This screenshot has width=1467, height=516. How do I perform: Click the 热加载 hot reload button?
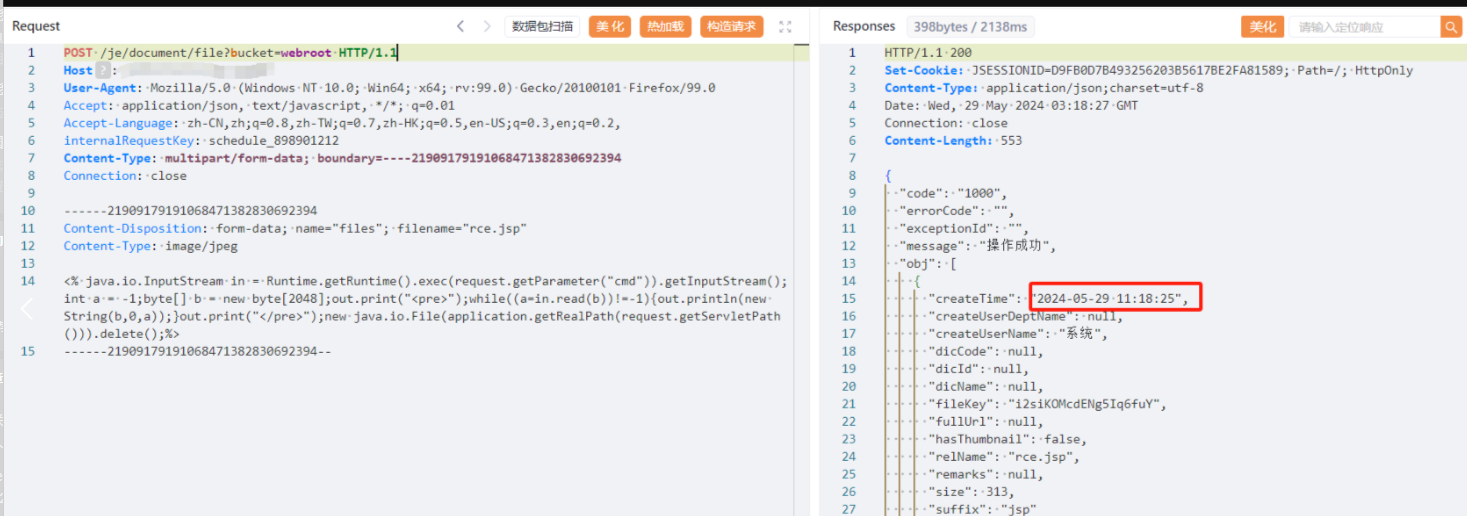pos(665,27)
